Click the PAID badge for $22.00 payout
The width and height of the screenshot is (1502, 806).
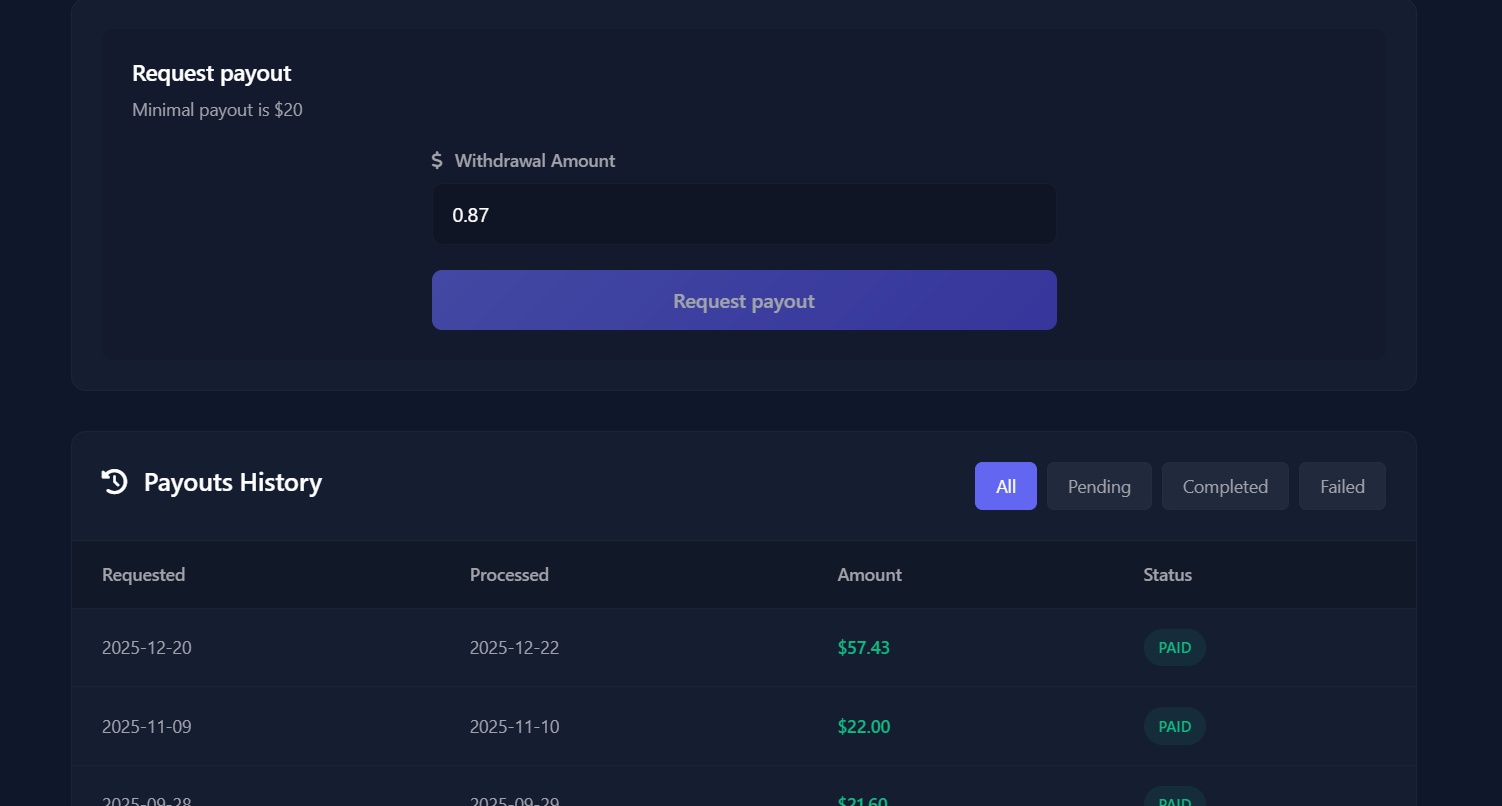(1174, 727)
